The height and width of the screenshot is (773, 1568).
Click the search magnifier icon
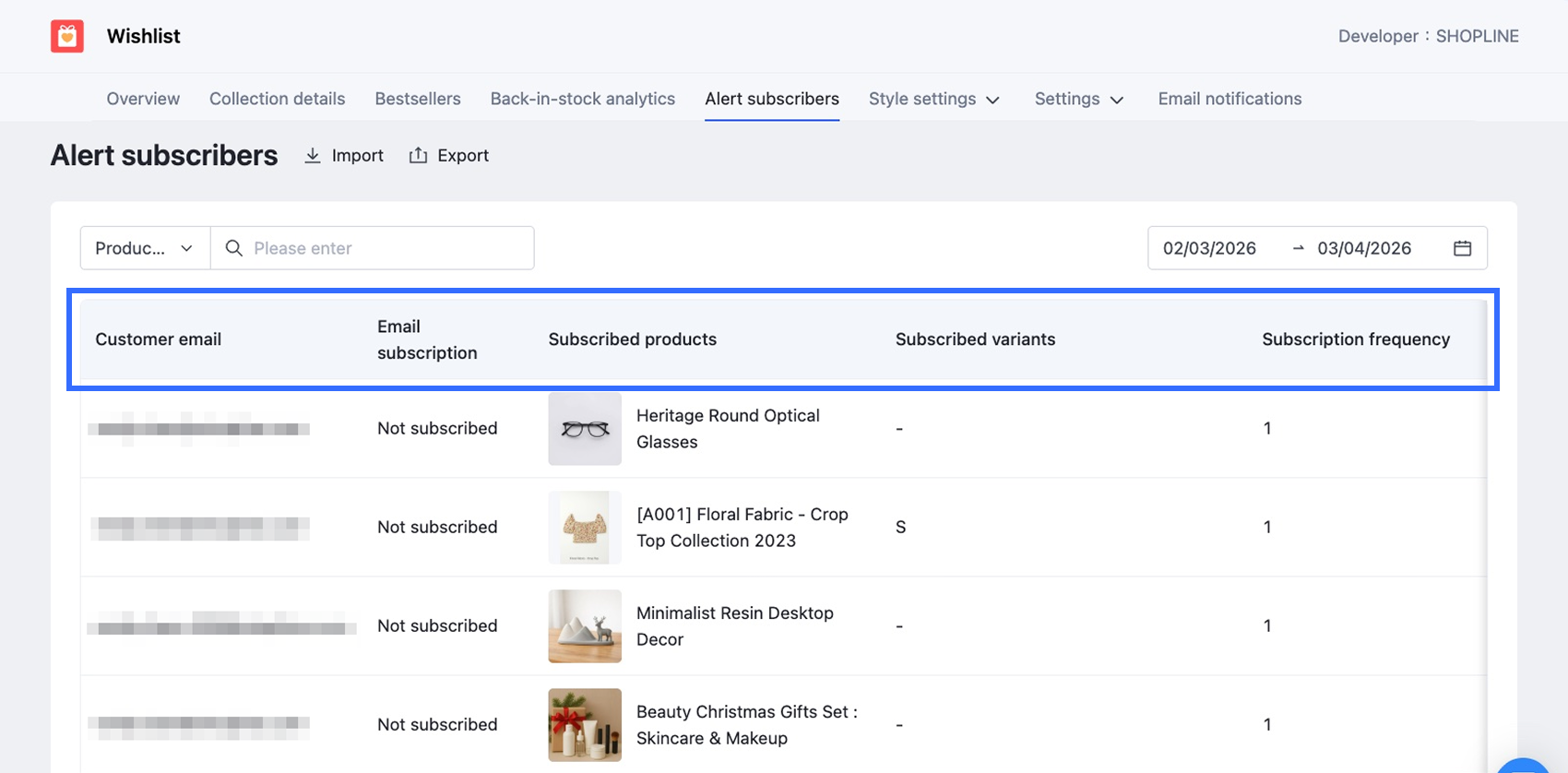click(x=234, y=248)
